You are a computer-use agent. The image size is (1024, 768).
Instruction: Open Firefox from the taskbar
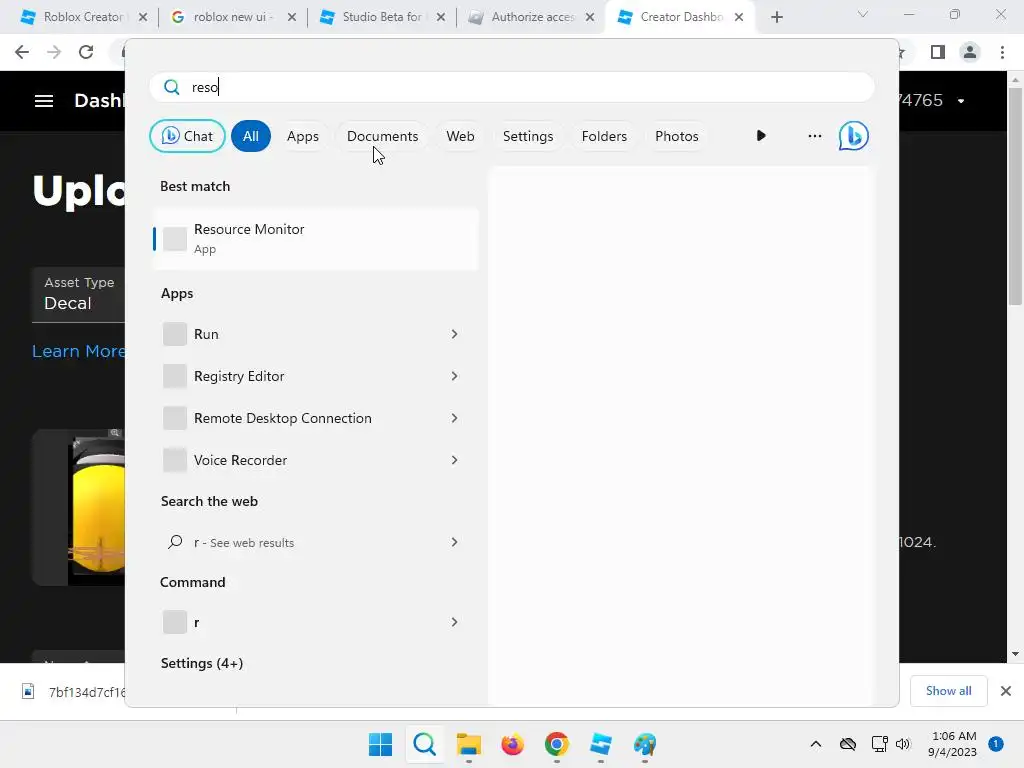(513, 744)
